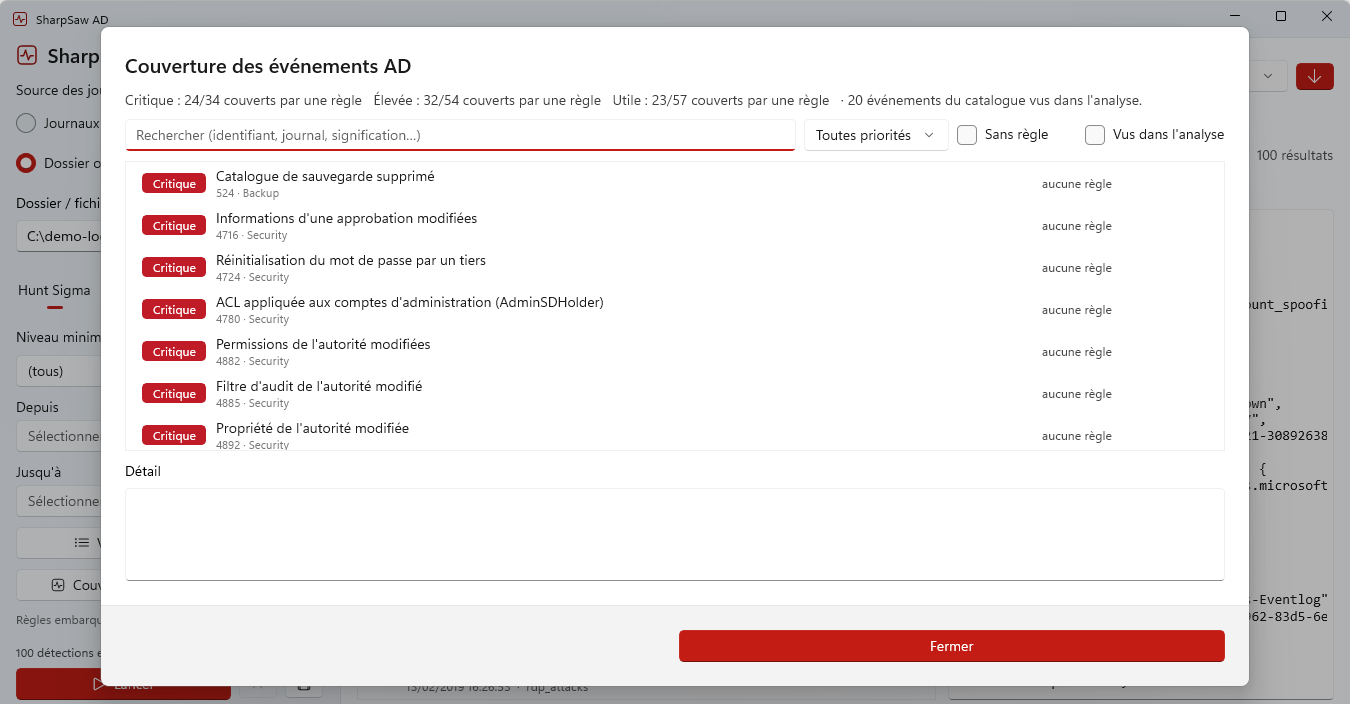Select "Informations d'une approbation modifiées" row
Viewport: 1350px width, 704px height.
[674, 226]
